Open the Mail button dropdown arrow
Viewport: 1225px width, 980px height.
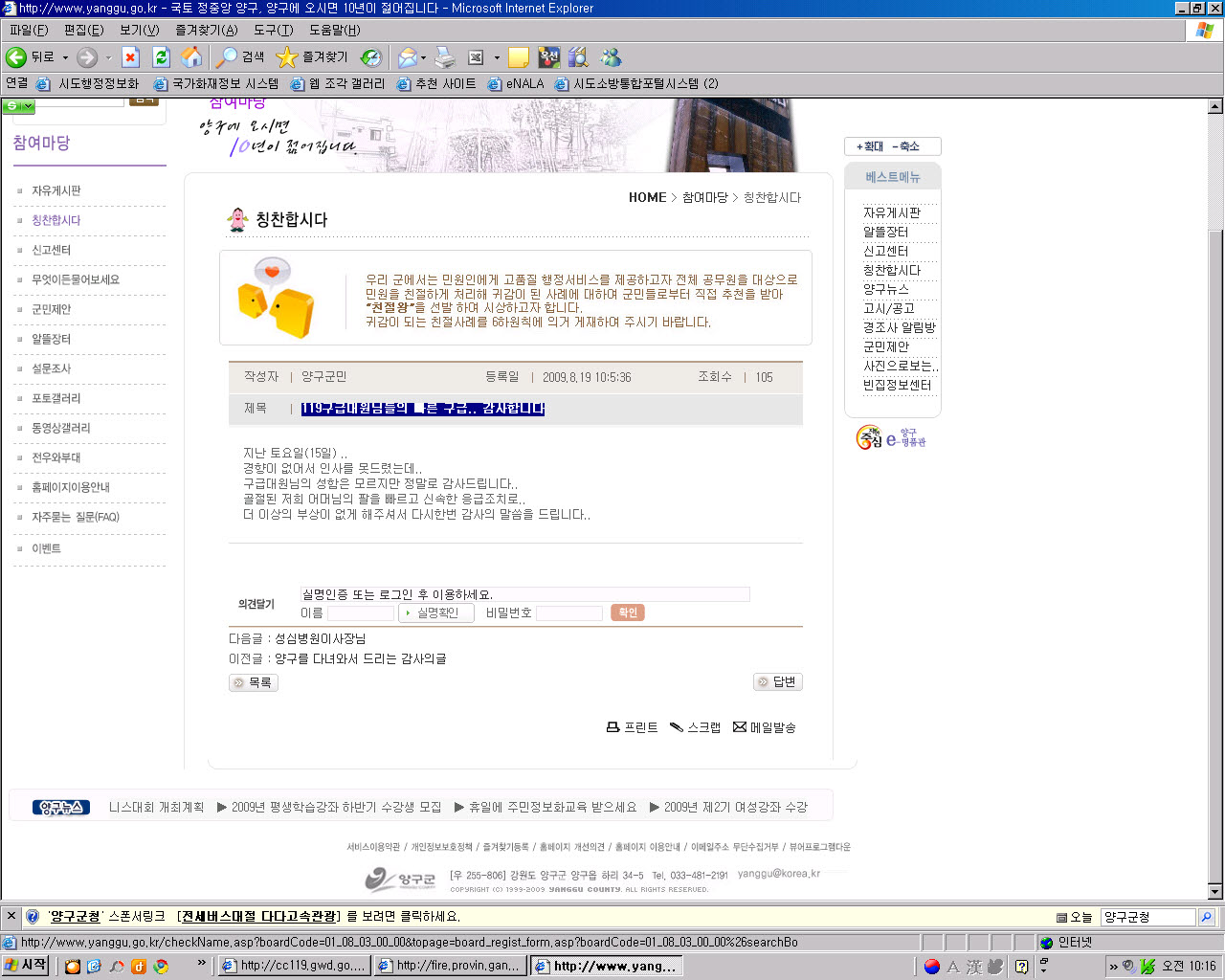point(423,57)
